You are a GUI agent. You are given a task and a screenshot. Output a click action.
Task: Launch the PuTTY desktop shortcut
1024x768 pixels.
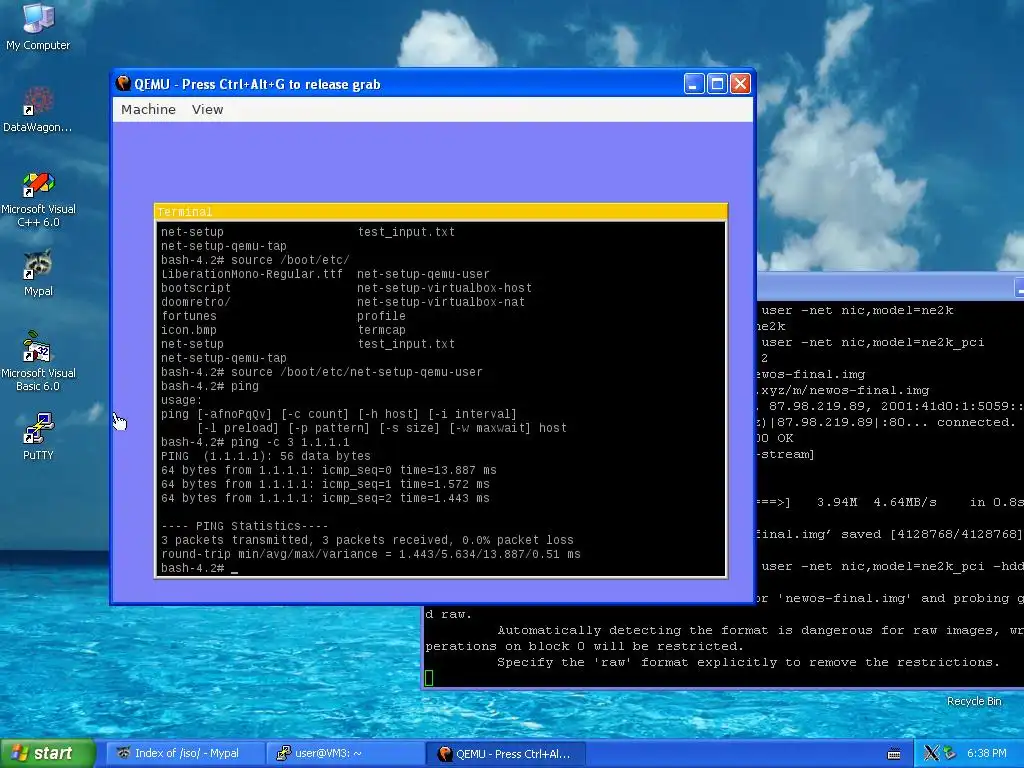38,436
